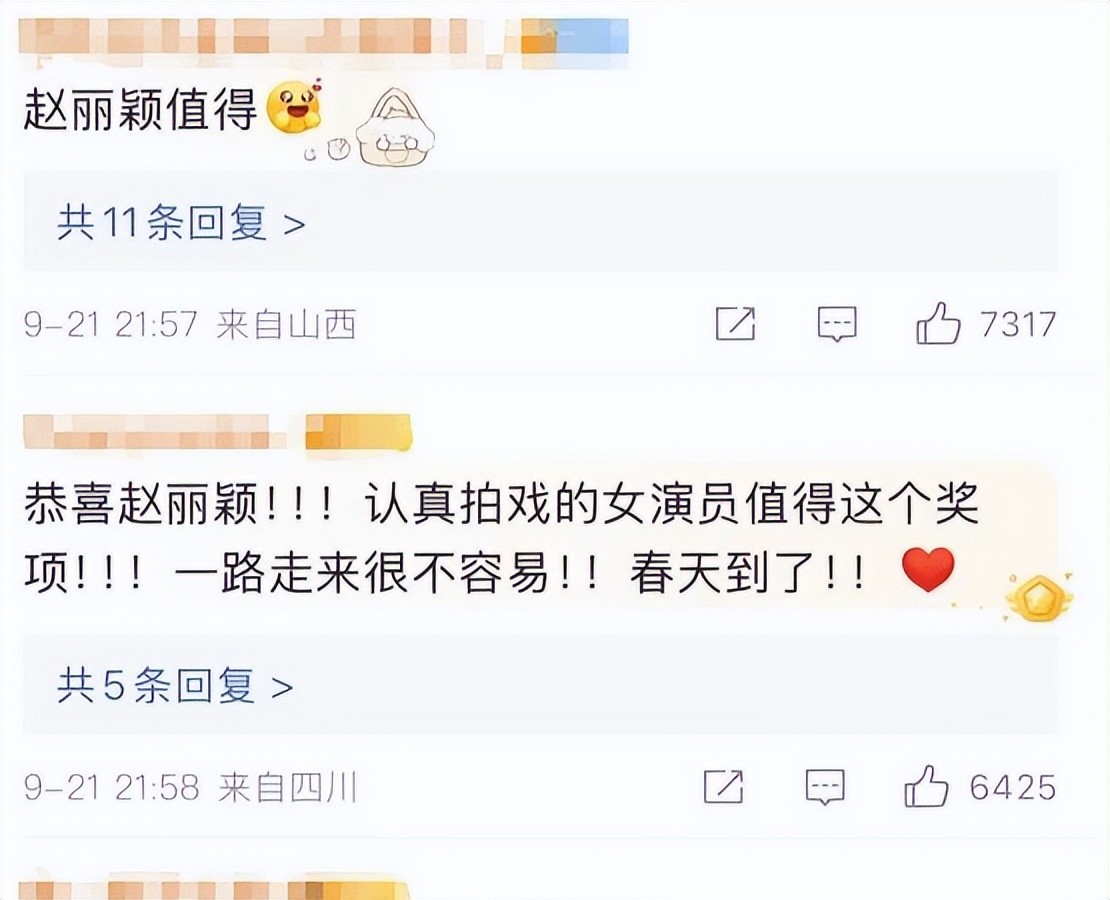Screen dimensions: 1110x900
Task: Reply to the comment from 四川
Action: coord(825,787)
